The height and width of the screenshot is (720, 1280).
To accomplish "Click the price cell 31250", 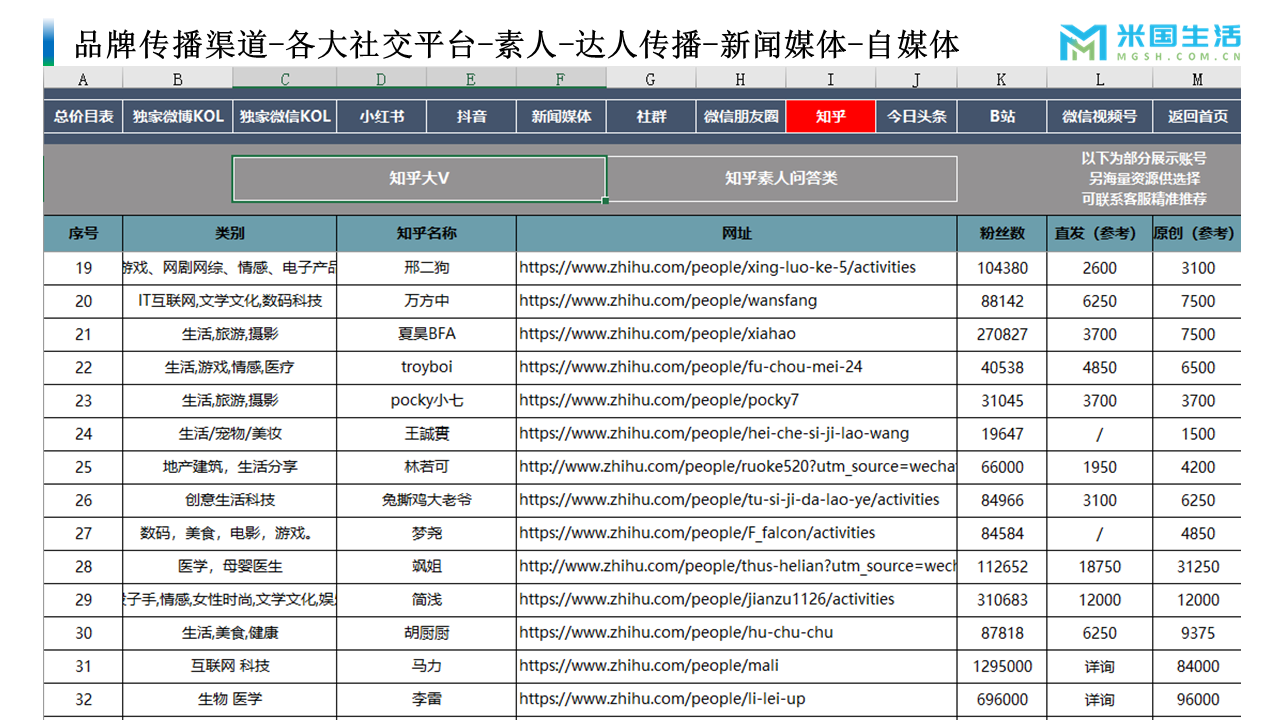I will (x=1197, y=567).
